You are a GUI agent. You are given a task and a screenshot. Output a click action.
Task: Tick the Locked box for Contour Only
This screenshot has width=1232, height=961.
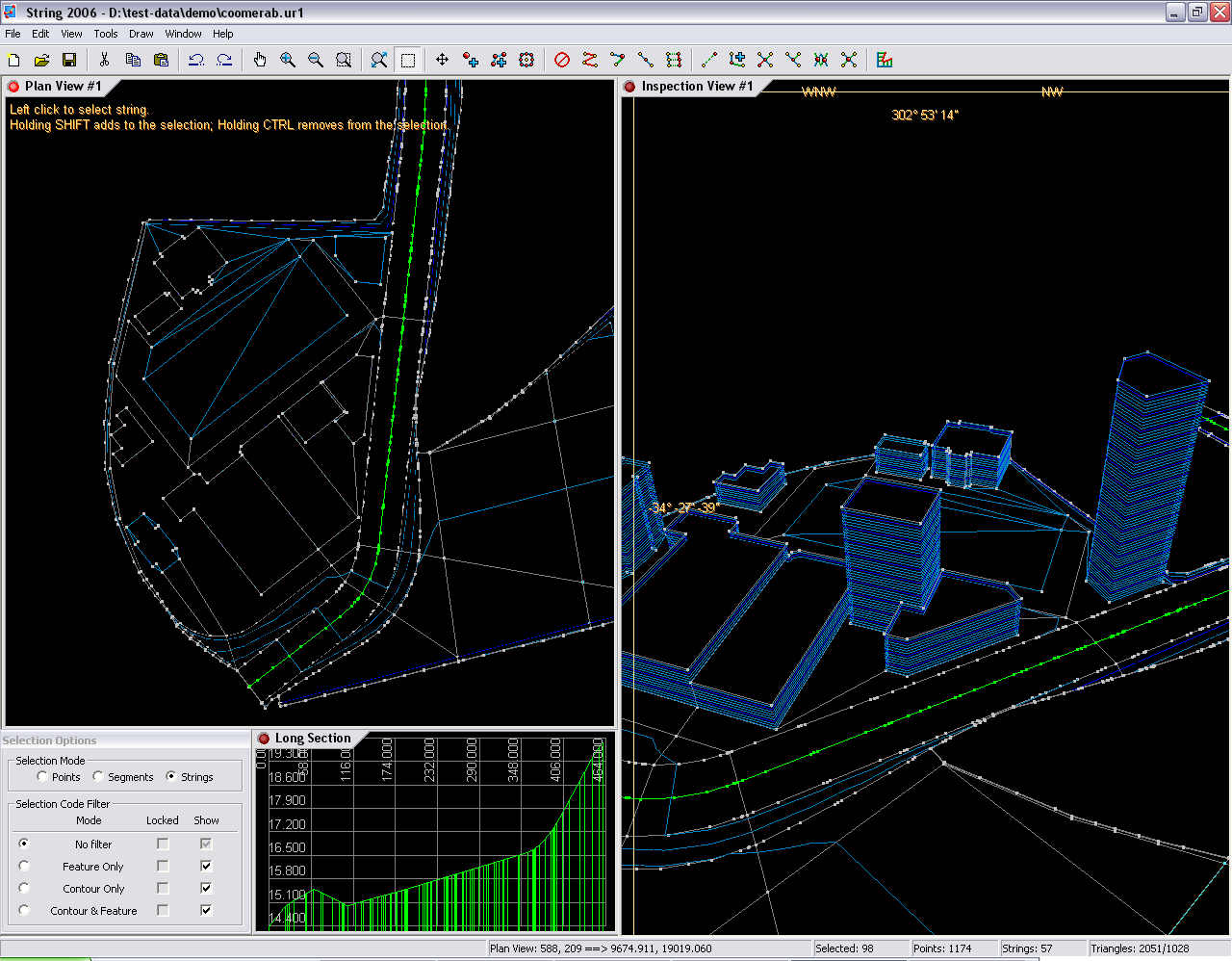pyautogui.click(x=163, y=888)
